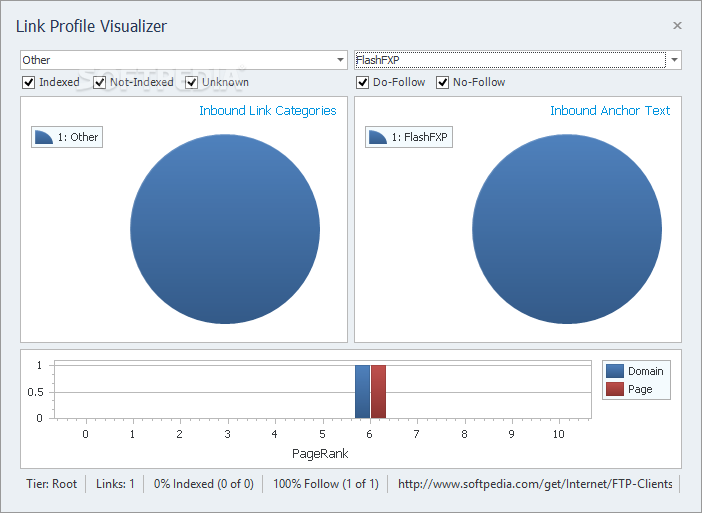
Task: Toggle the Indexed checkbox
Action: (29, 82)
